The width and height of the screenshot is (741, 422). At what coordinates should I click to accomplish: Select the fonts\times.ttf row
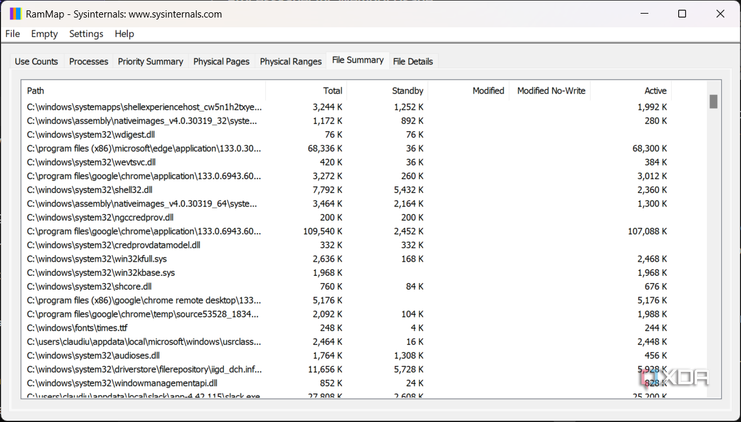pyautogui.click(x=364, y=328)
